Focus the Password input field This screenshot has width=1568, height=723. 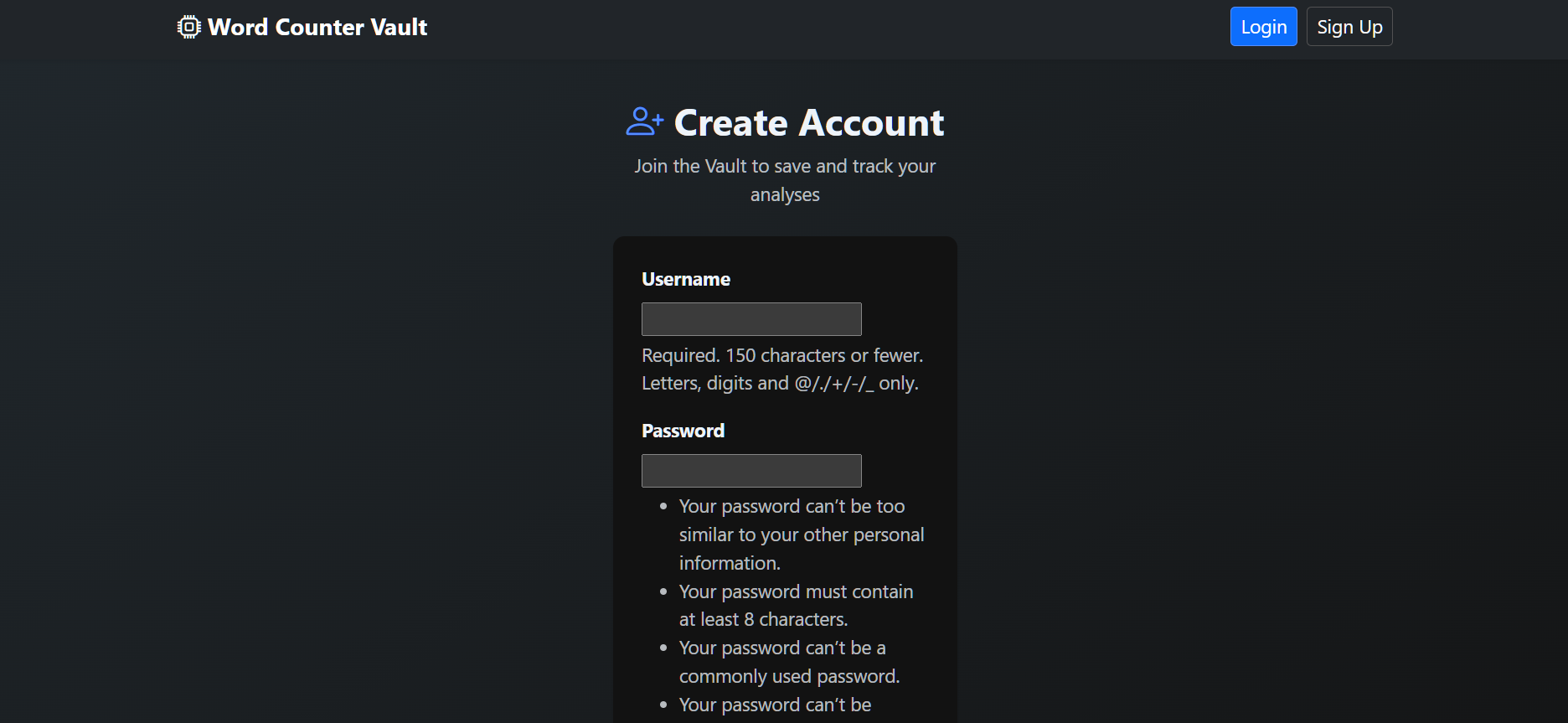[751, 471]
